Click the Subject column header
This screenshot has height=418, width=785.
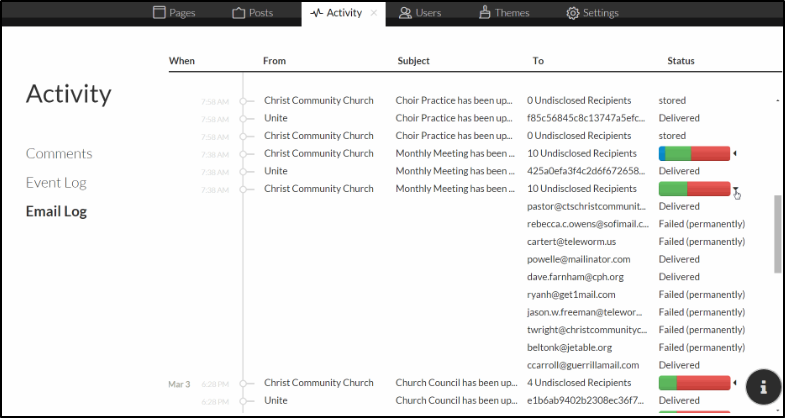413,61
